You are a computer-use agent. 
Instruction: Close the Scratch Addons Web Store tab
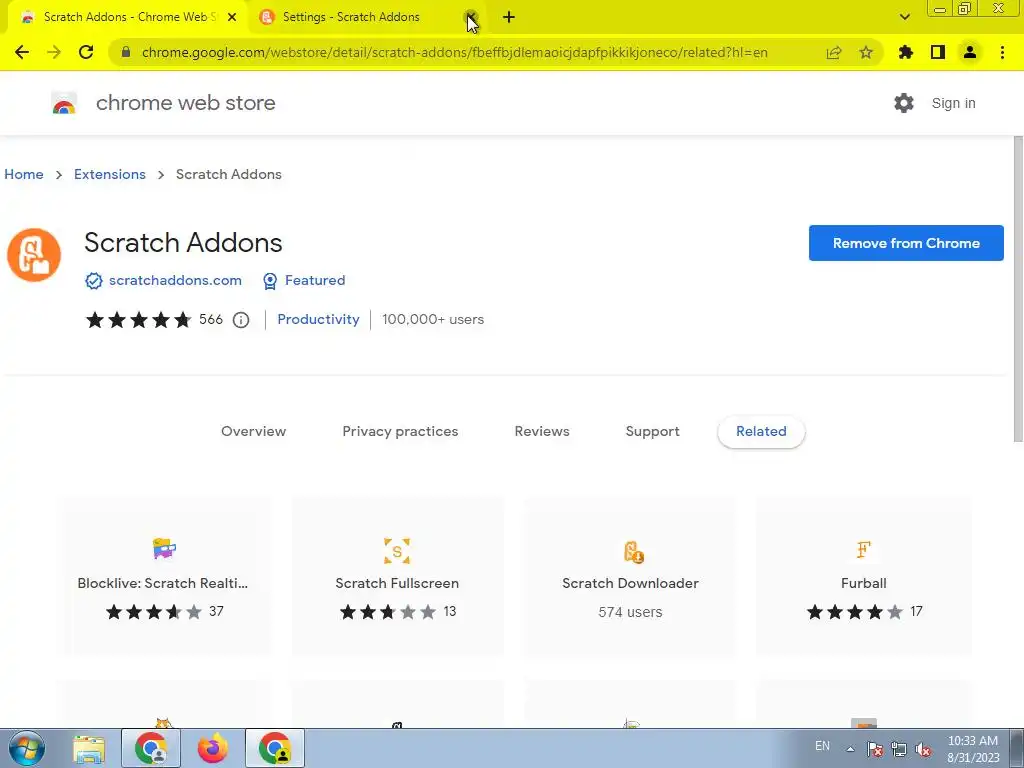pos(232,17)
